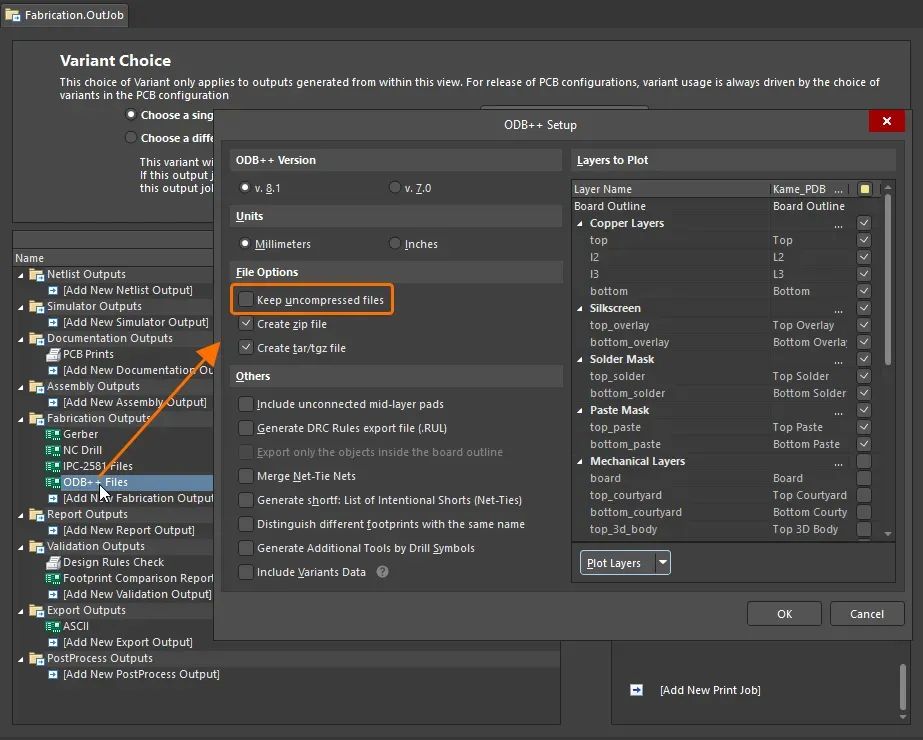
Task: Collapse the Copper Layers group
Action: [x=580, y=224]
